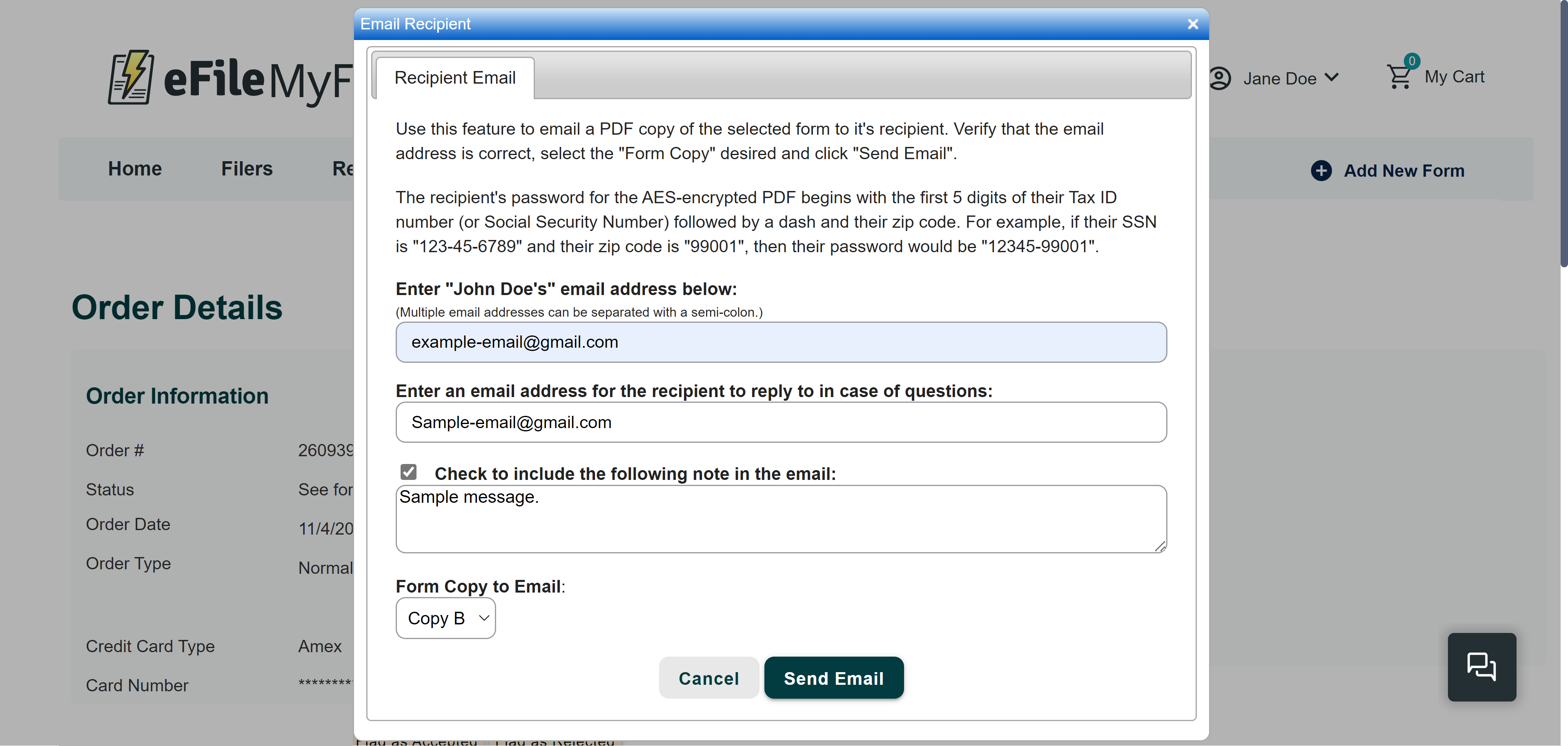1568x746 pixels.
Task: Click the reply-to email address field
Action: click(x=781, y=422)
